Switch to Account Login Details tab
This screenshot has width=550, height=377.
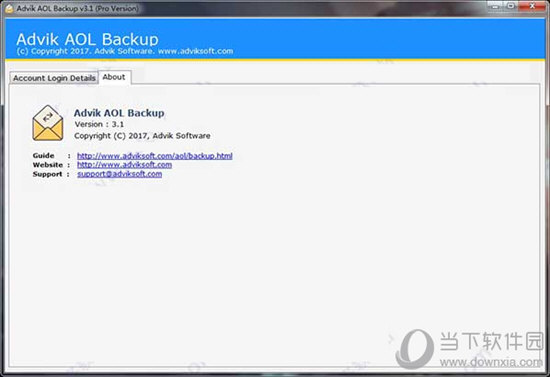point(54,78)
